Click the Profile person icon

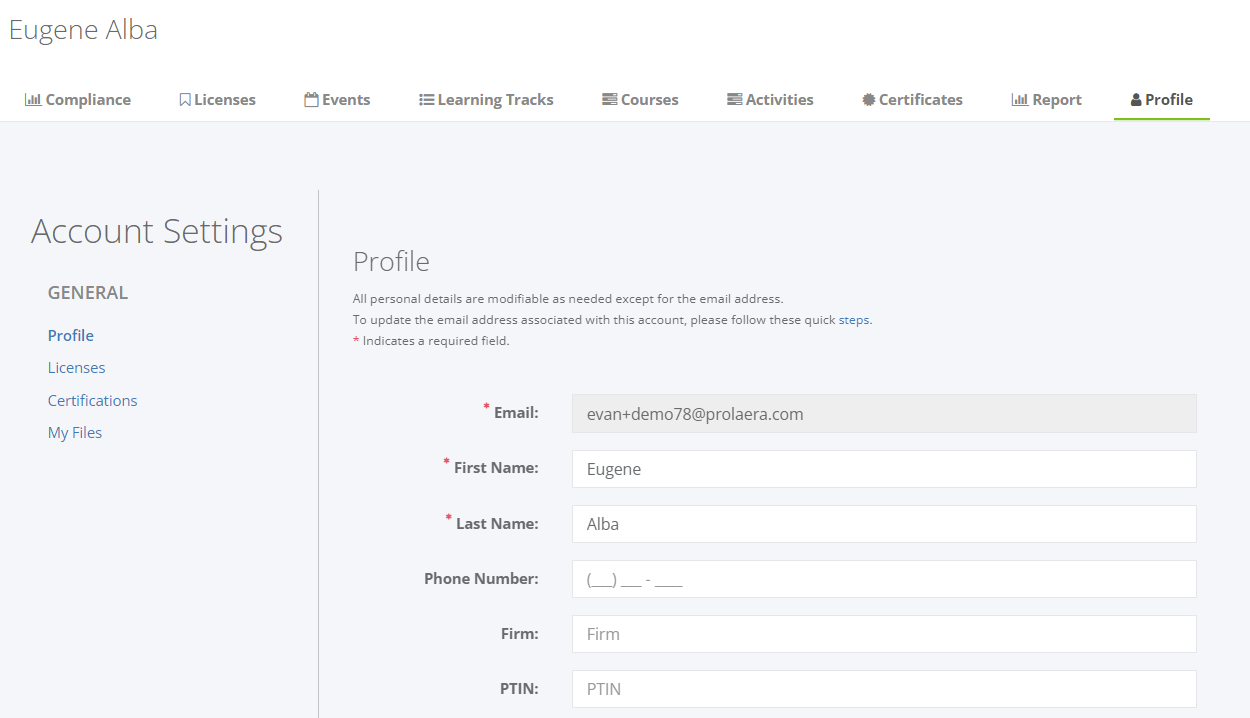(1136, 100)
